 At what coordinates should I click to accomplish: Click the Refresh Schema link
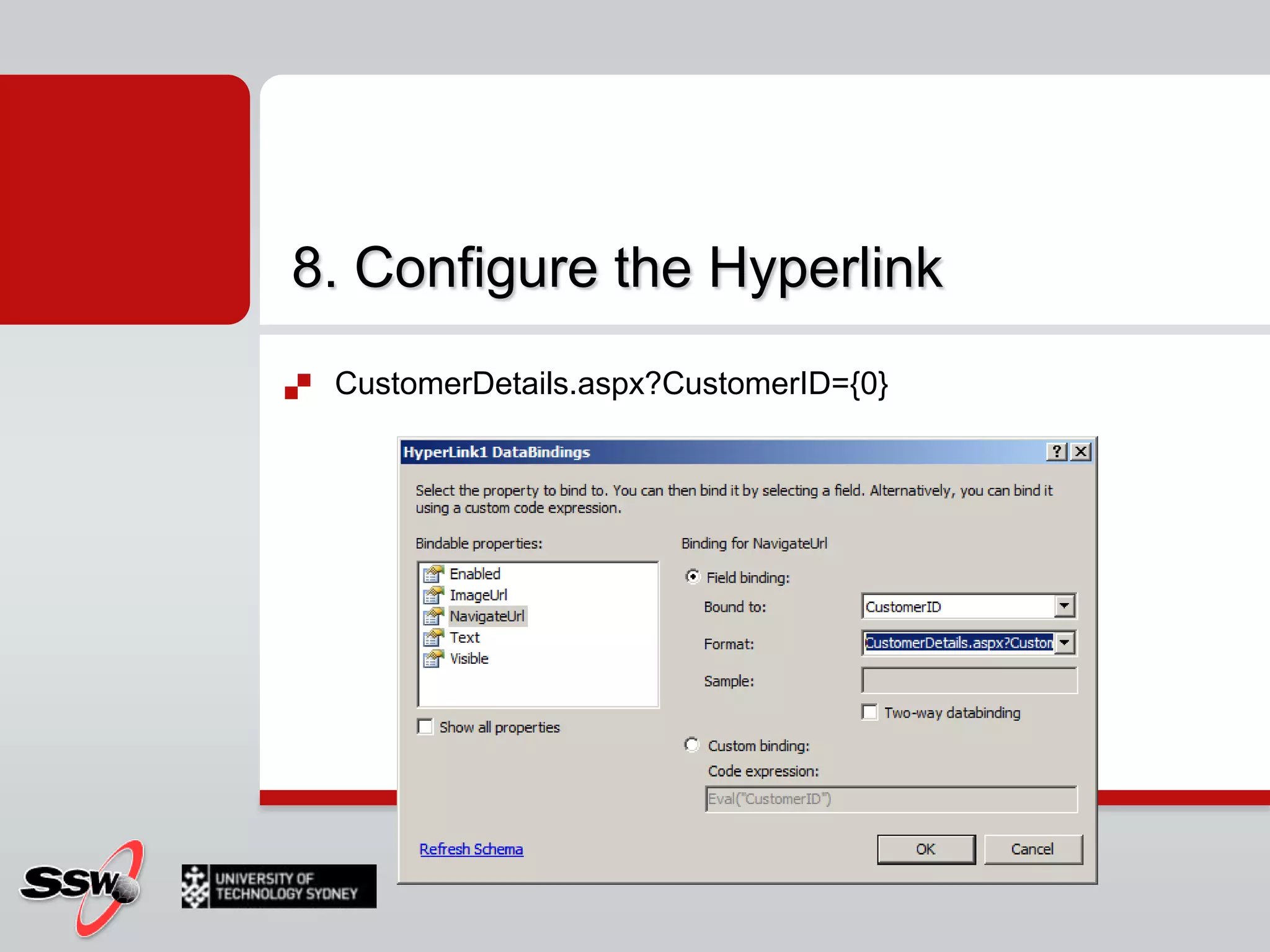(x=471, y=849)
